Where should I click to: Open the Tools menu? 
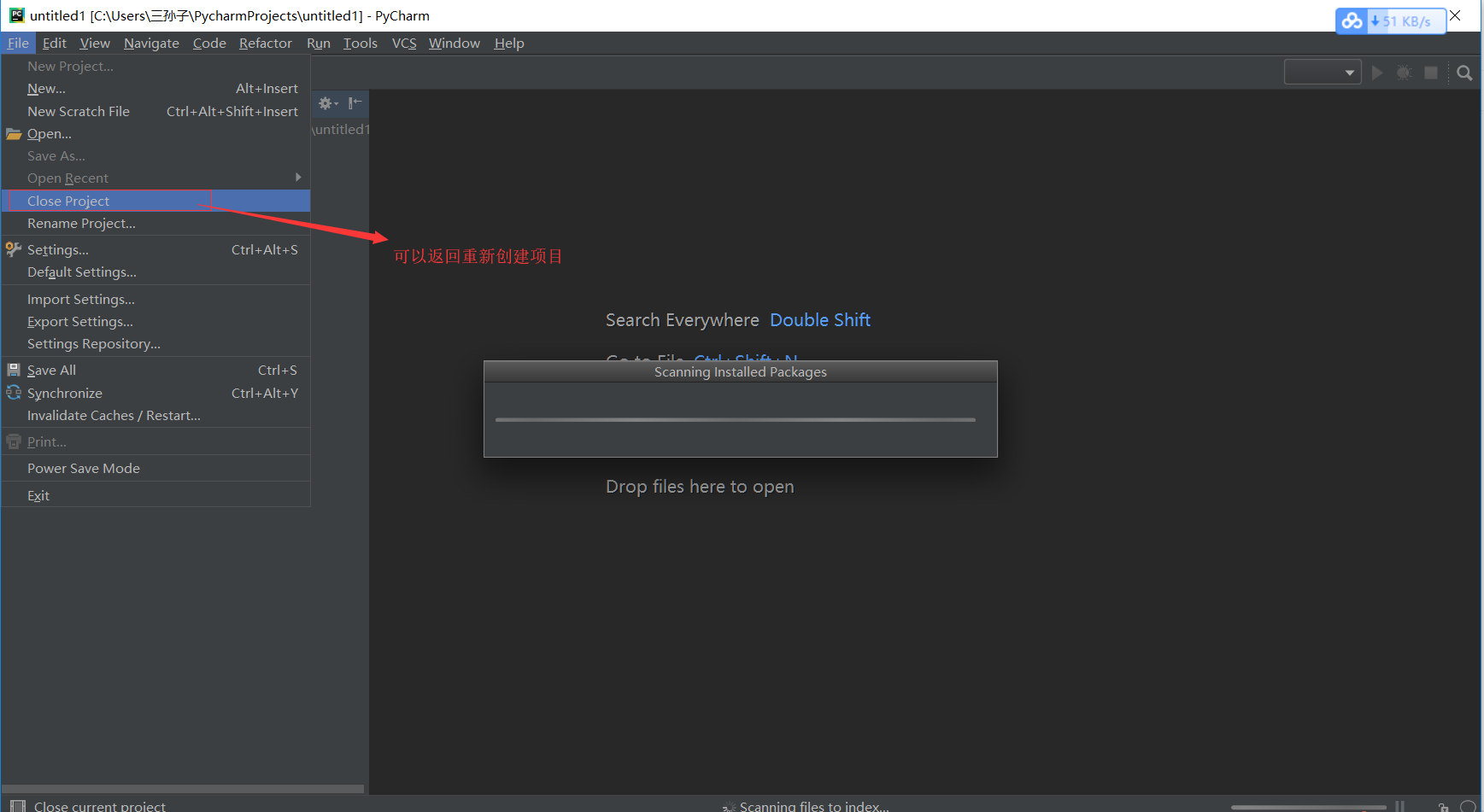(x=361, y=44)
